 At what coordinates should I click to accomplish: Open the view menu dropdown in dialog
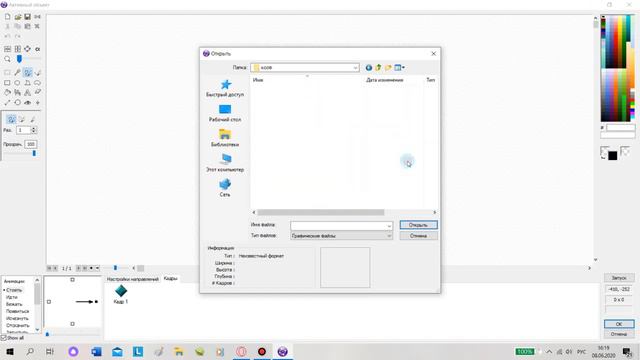pyautogui.click(x=400, y=67)
